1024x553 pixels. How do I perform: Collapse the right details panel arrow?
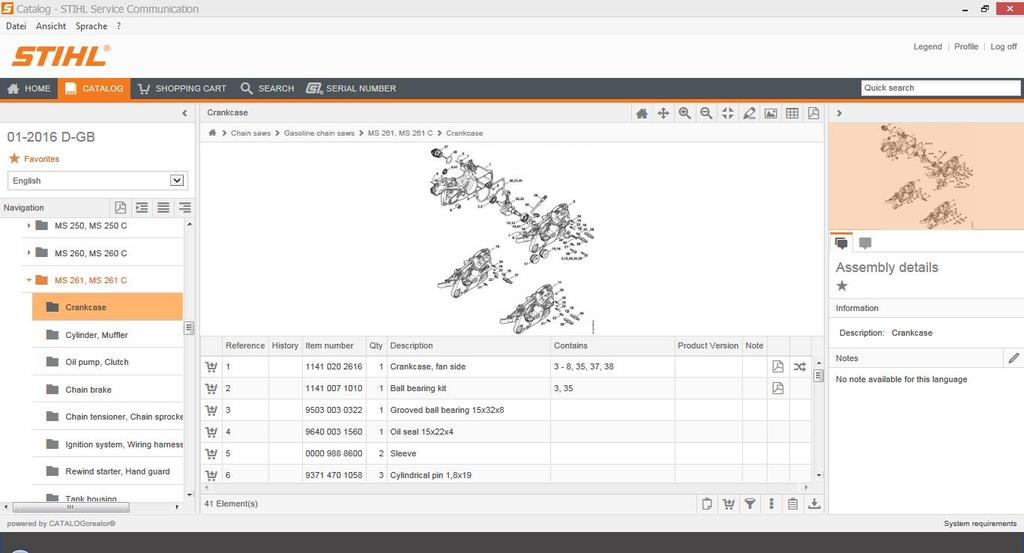839,113
